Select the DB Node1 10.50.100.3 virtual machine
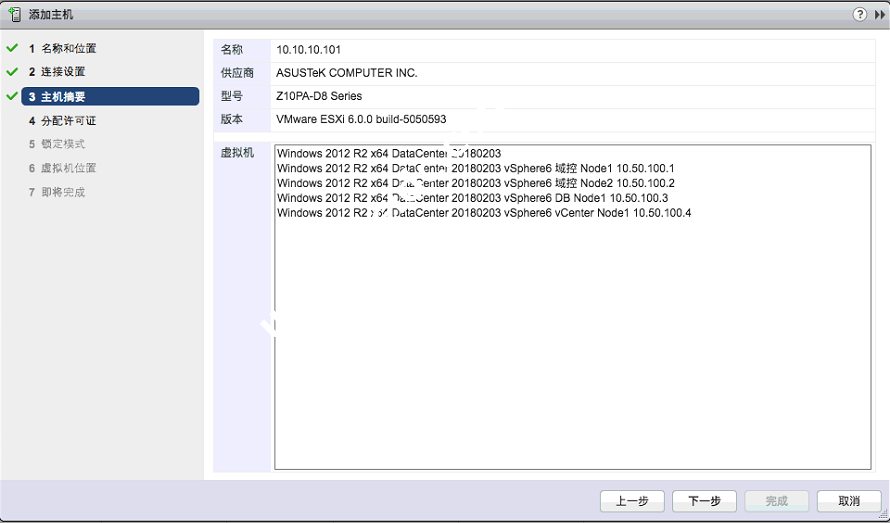 (x=472, y=198)
